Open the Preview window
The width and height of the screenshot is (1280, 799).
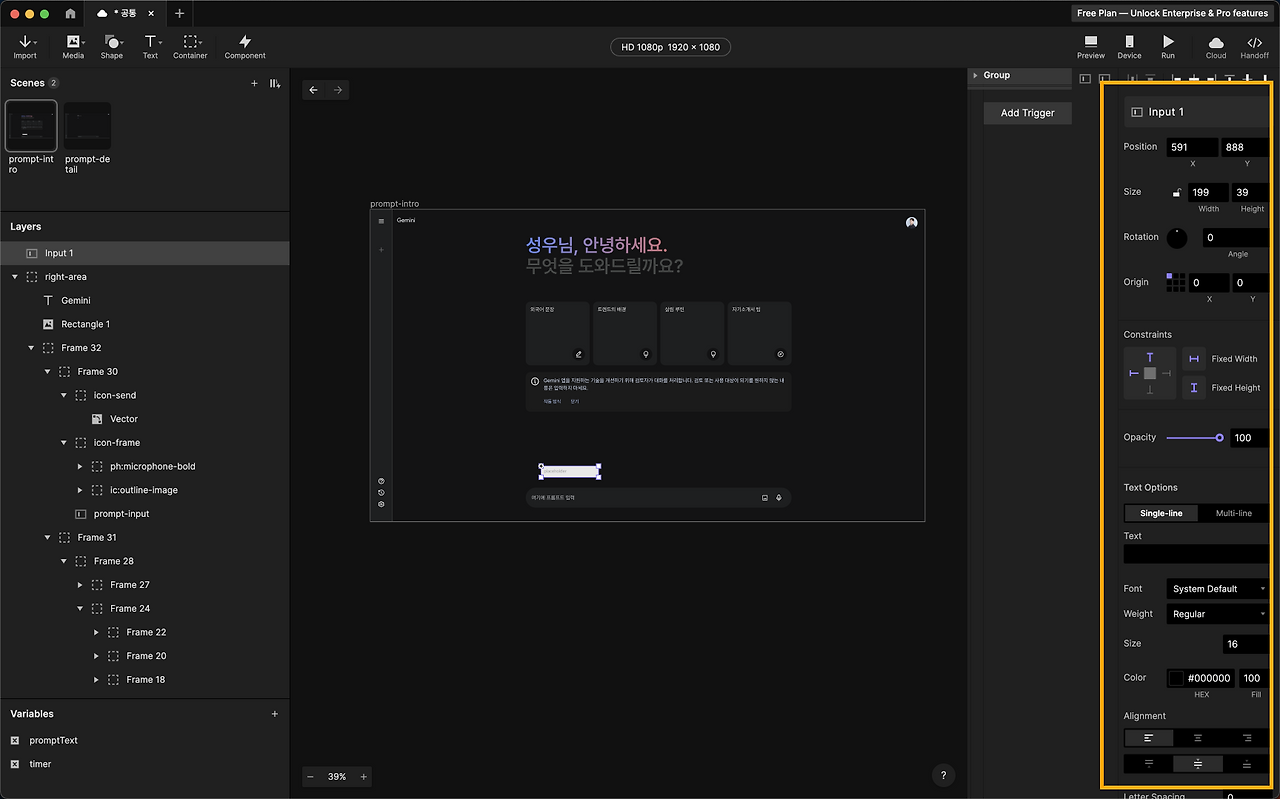tap(1091, 46)
